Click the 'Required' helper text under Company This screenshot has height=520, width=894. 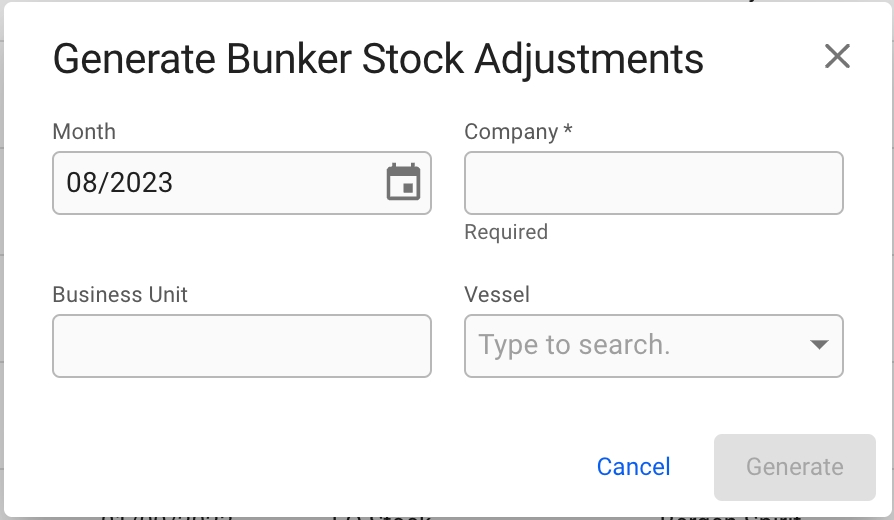click(506, 232)
